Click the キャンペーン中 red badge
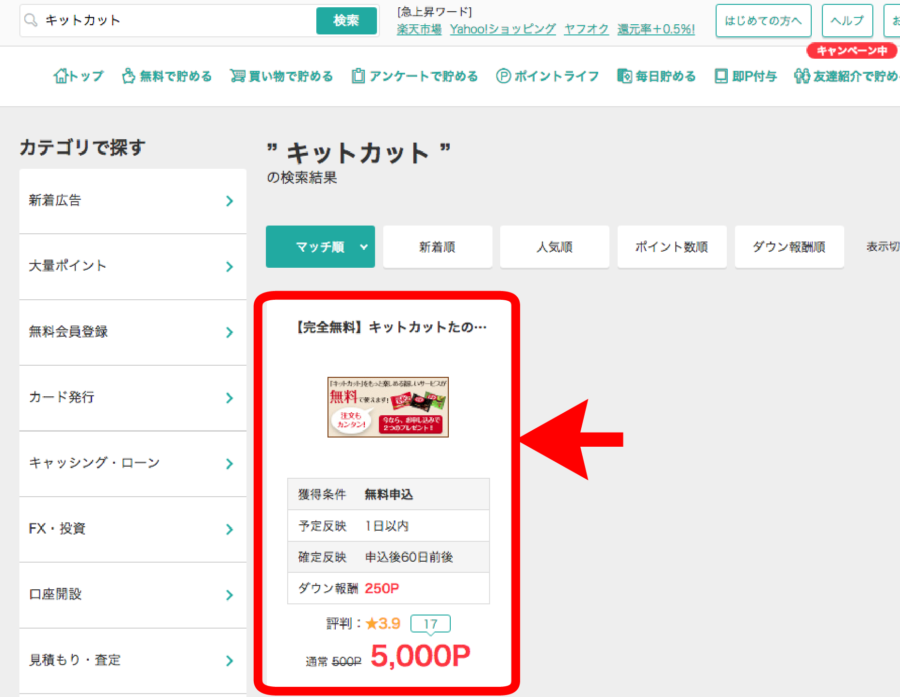900x697 pixels. (852, 51)
